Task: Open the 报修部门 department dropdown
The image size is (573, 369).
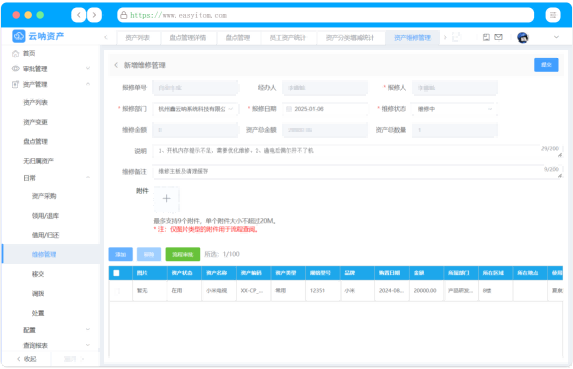Action: point(196,109)
